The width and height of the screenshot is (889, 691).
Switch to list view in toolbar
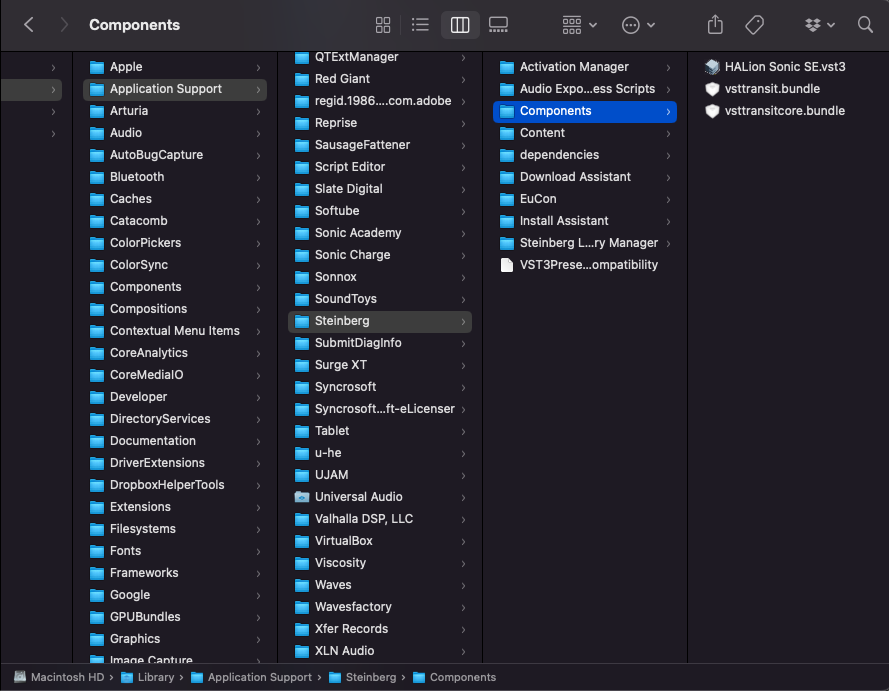coord(421,25)
